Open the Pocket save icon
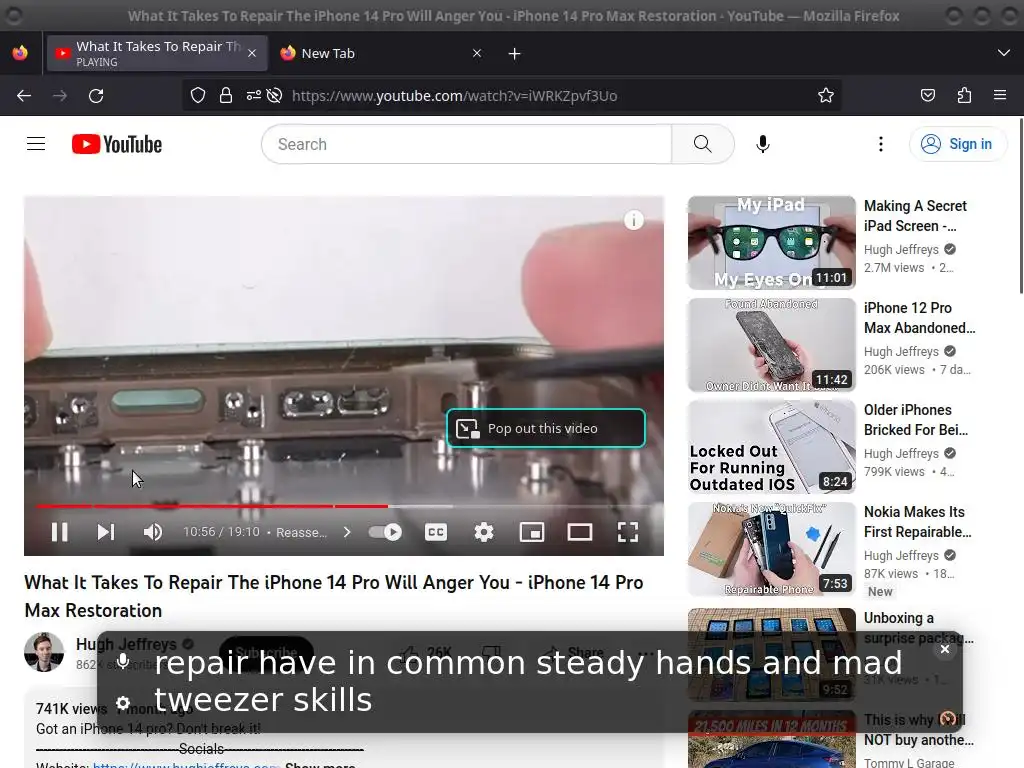The image size is (1024, 768). click(x=927, y=95)
